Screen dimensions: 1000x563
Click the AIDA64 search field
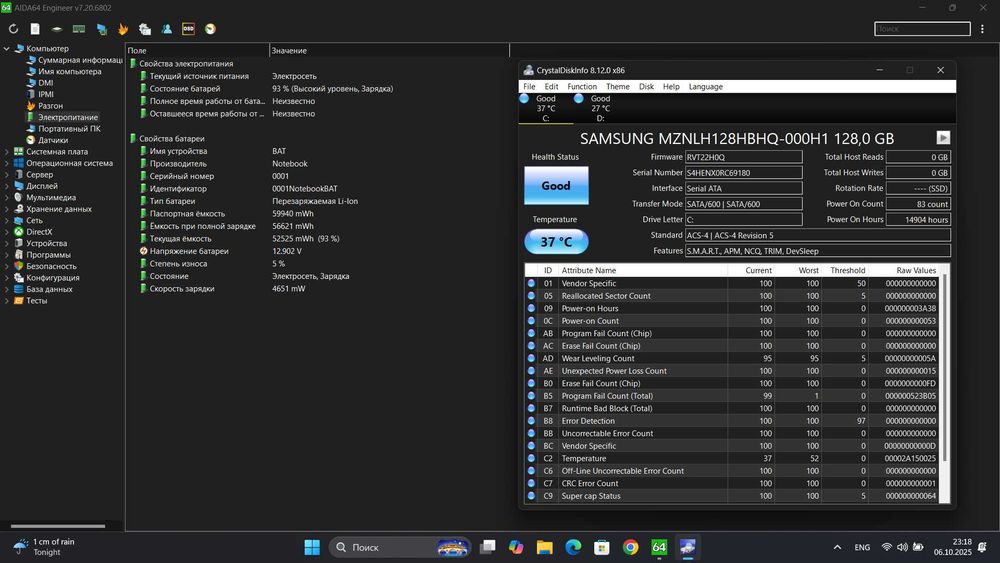coord(922,29)
